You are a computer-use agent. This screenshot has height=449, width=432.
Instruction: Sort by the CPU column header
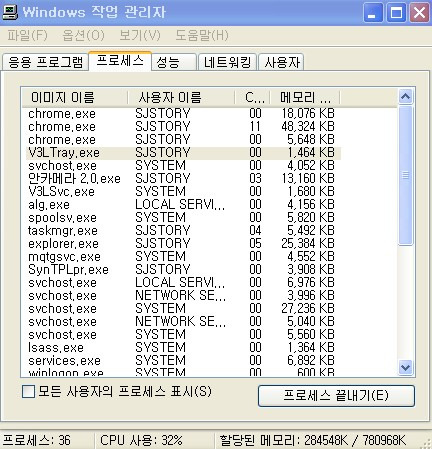pyautogui.click(x=253, y=98)
